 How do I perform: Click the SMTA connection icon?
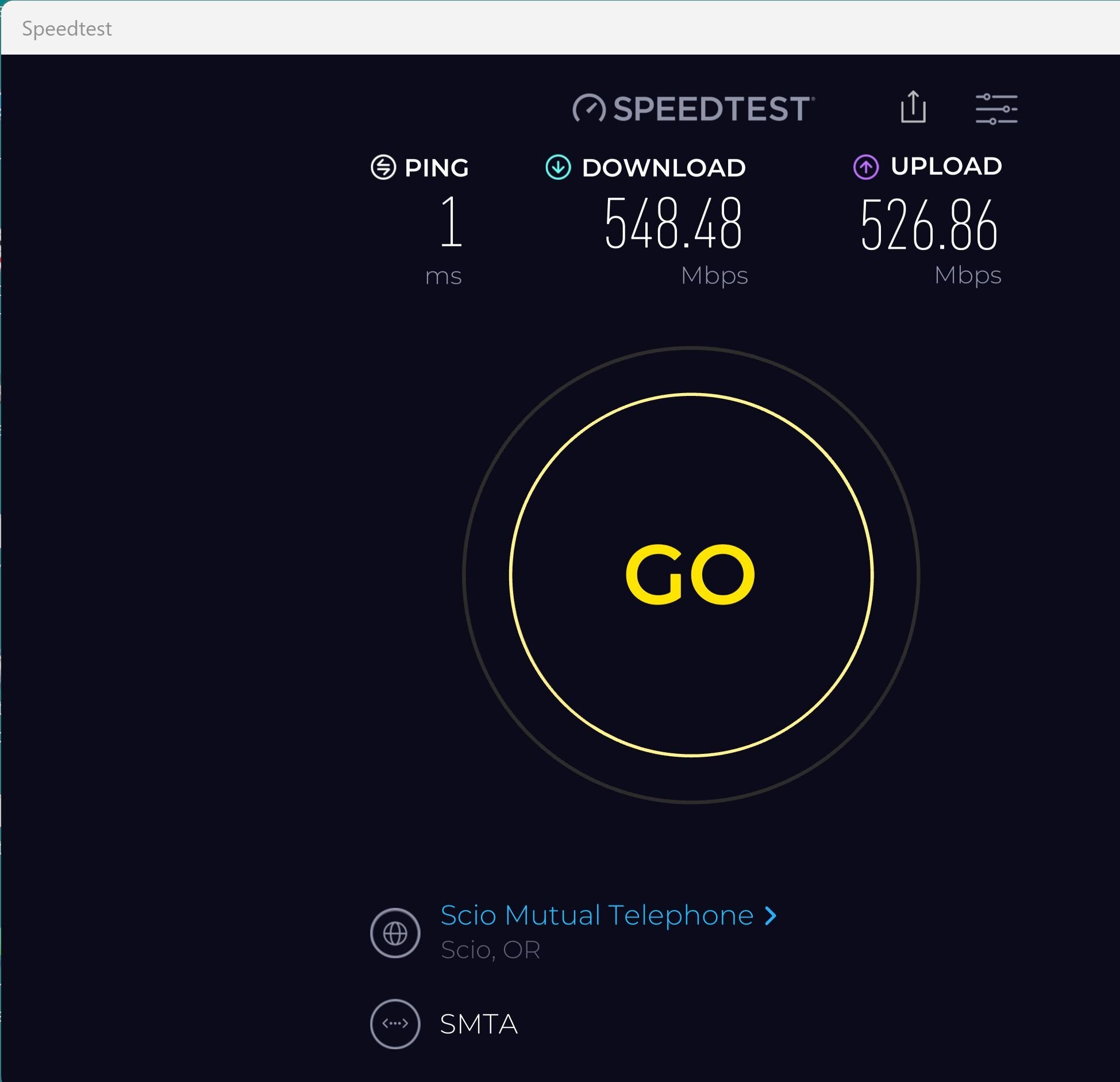395,1024
